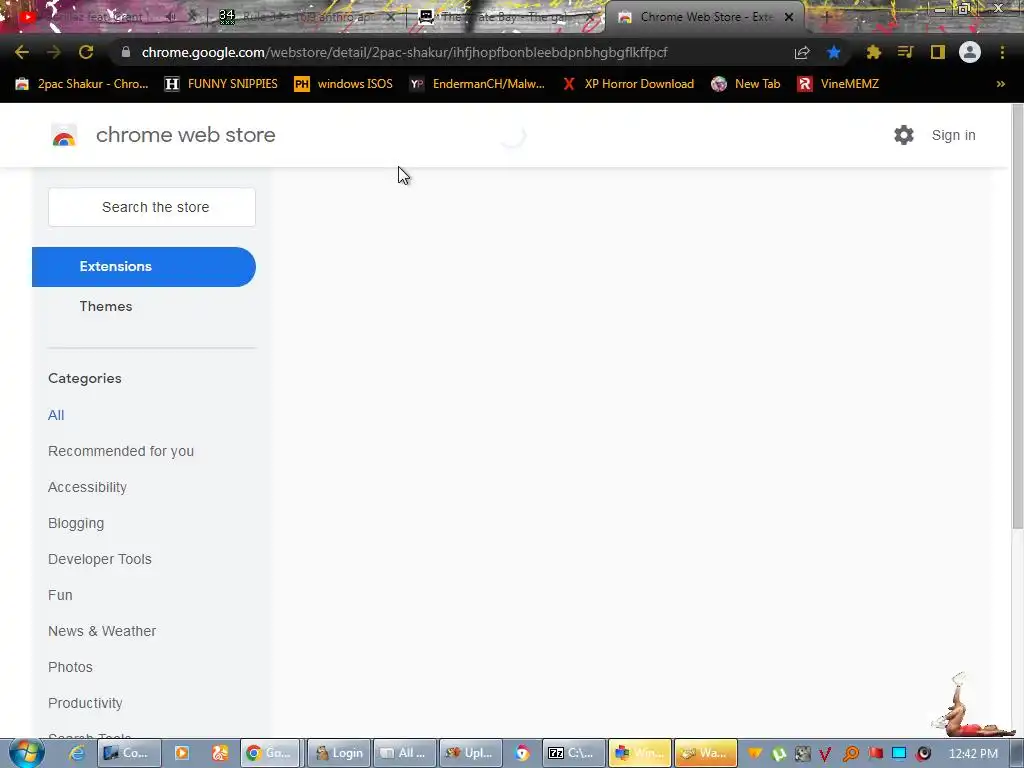Switch to the Rule 34 tab

click(x=307, y=17)
